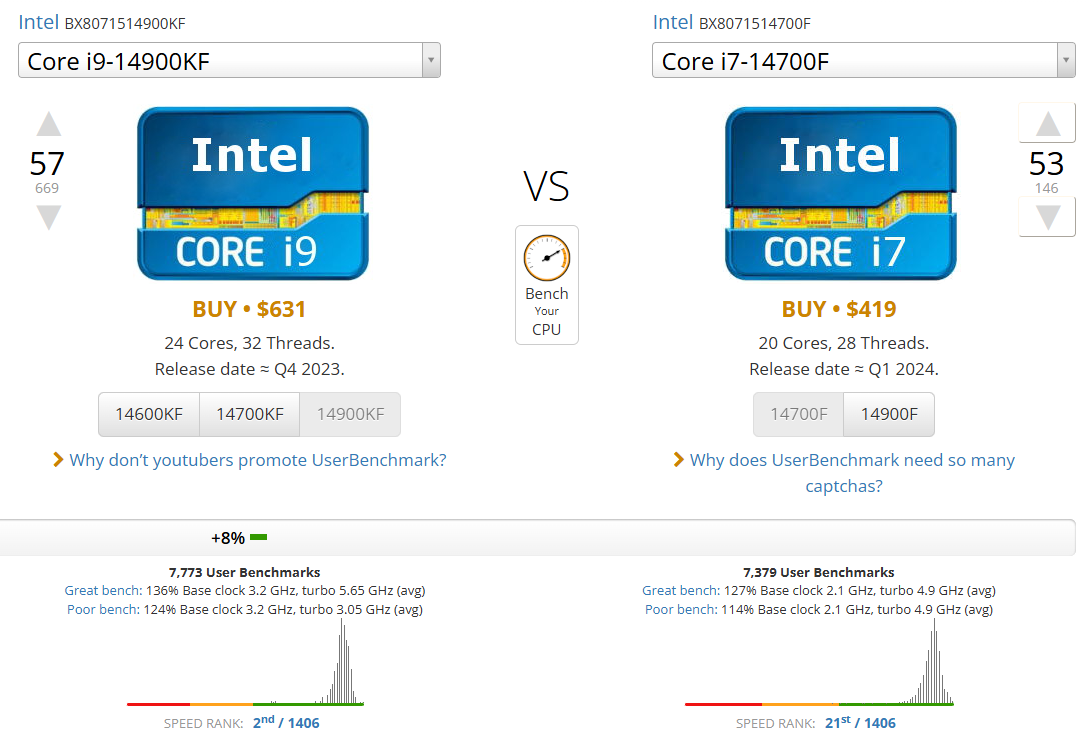
Task: Click the Intel Core i9 chip image
Action: pyautogui.click(x=253, y=193)
